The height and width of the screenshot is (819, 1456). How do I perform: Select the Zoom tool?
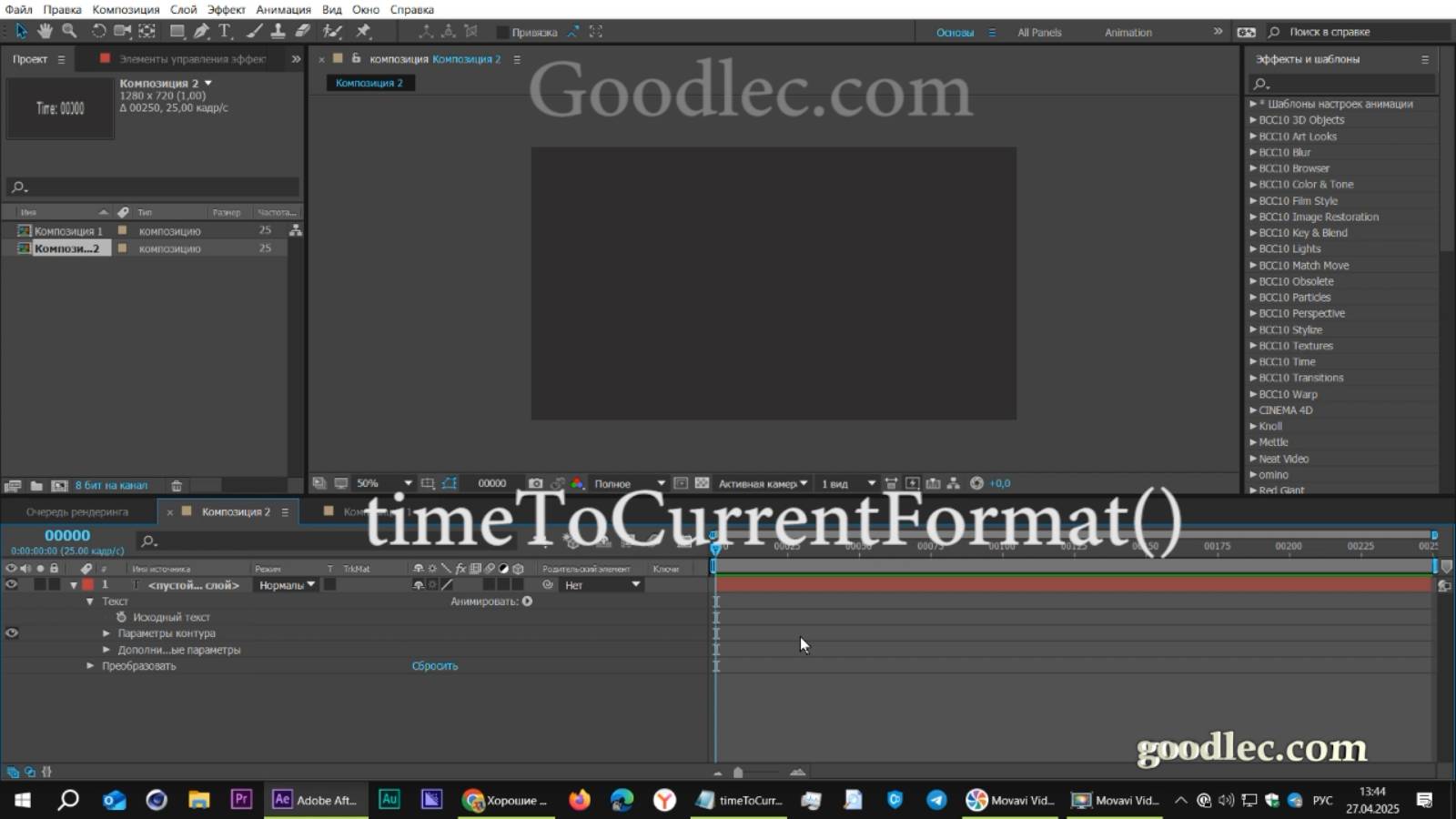69,31
